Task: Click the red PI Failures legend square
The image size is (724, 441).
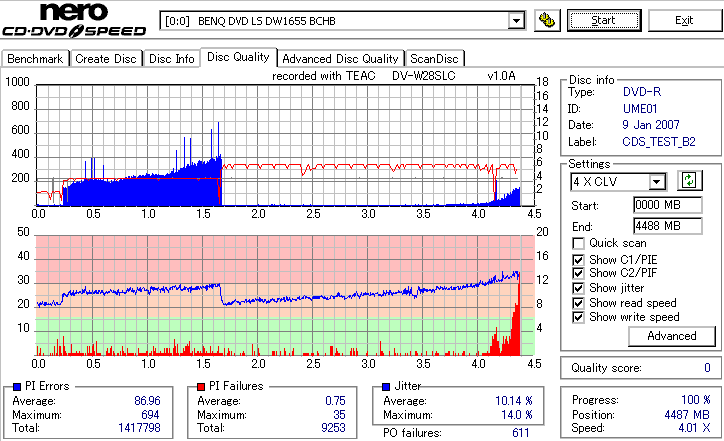Action: point(201,387)
